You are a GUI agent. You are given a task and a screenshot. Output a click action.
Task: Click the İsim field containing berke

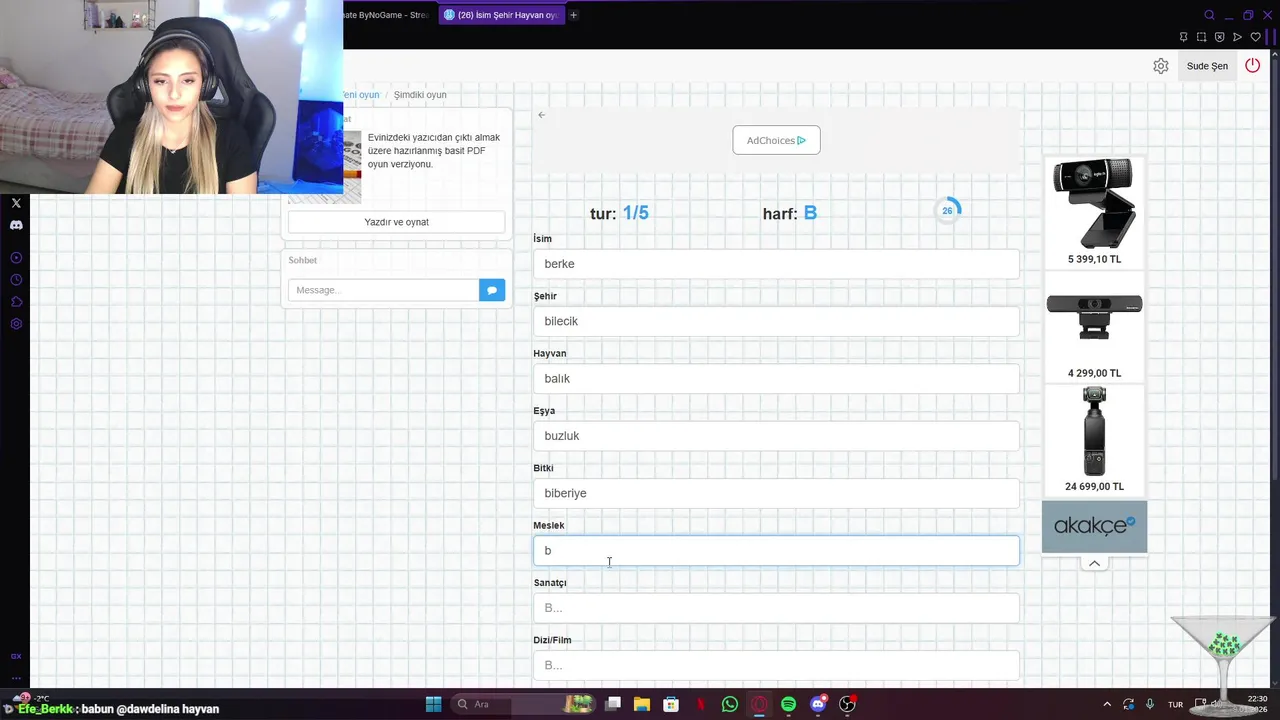[776, 264]
